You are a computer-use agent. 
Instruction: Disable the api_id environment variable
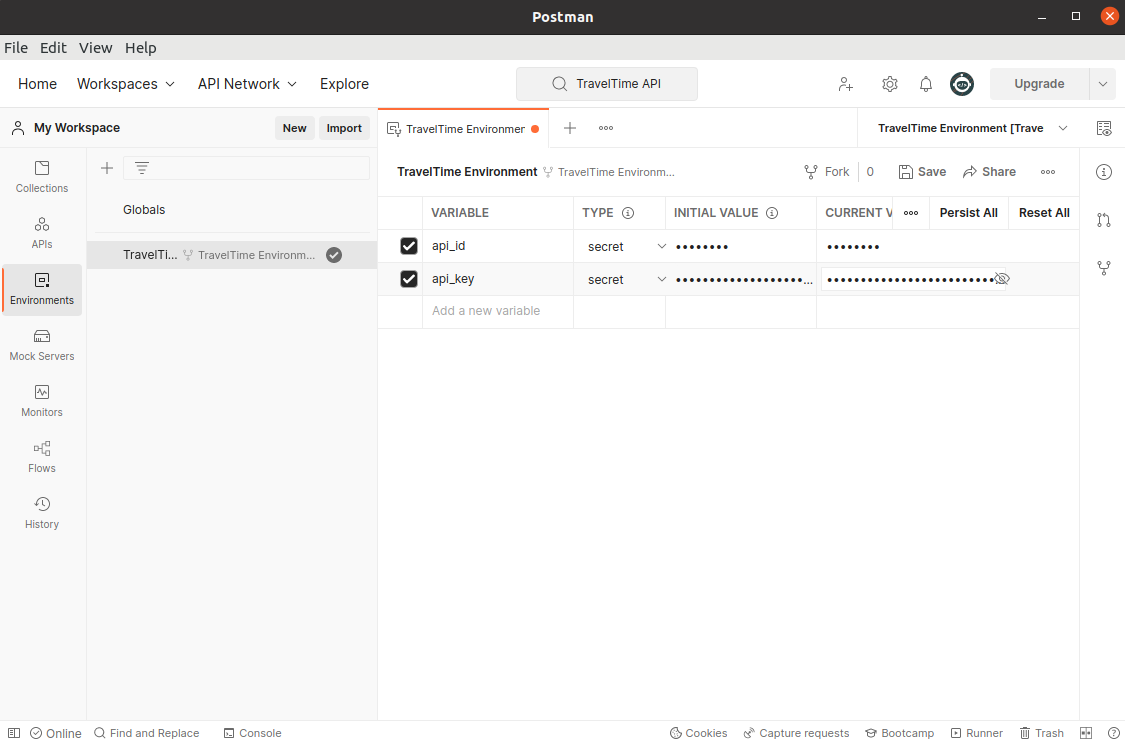(x=408, y=245)
